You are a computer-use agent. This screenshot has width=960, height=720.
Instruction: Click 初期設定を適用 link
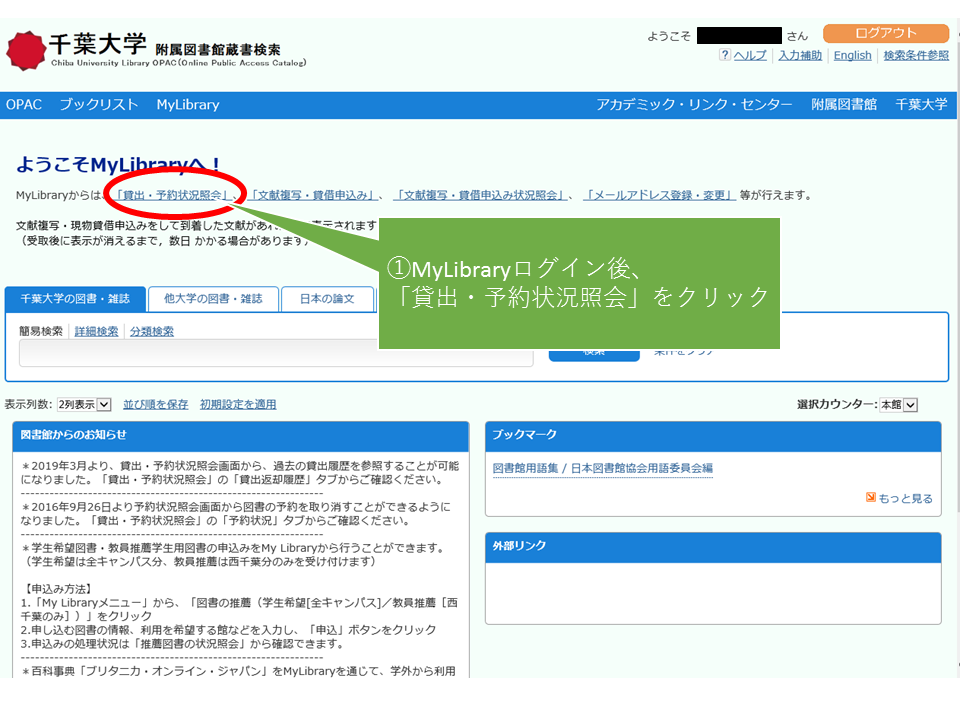tap(238, 405)
